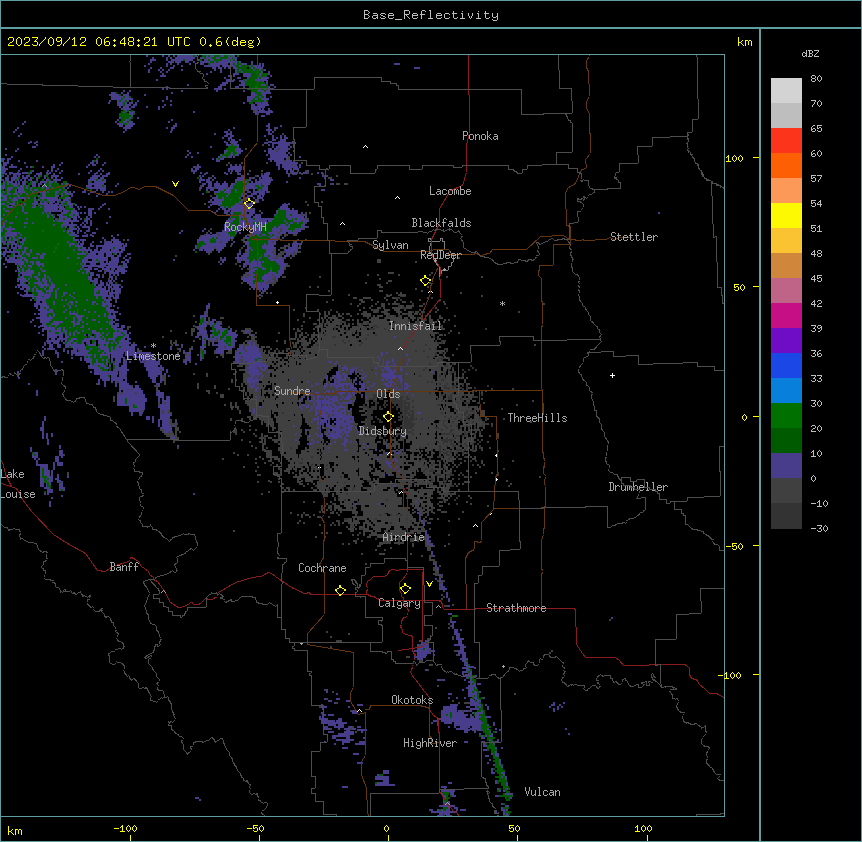Viewport: 862px width, 842px height.
Task: Click the yellow diamond marker south of RedDeer
Action: coord(426,281)
